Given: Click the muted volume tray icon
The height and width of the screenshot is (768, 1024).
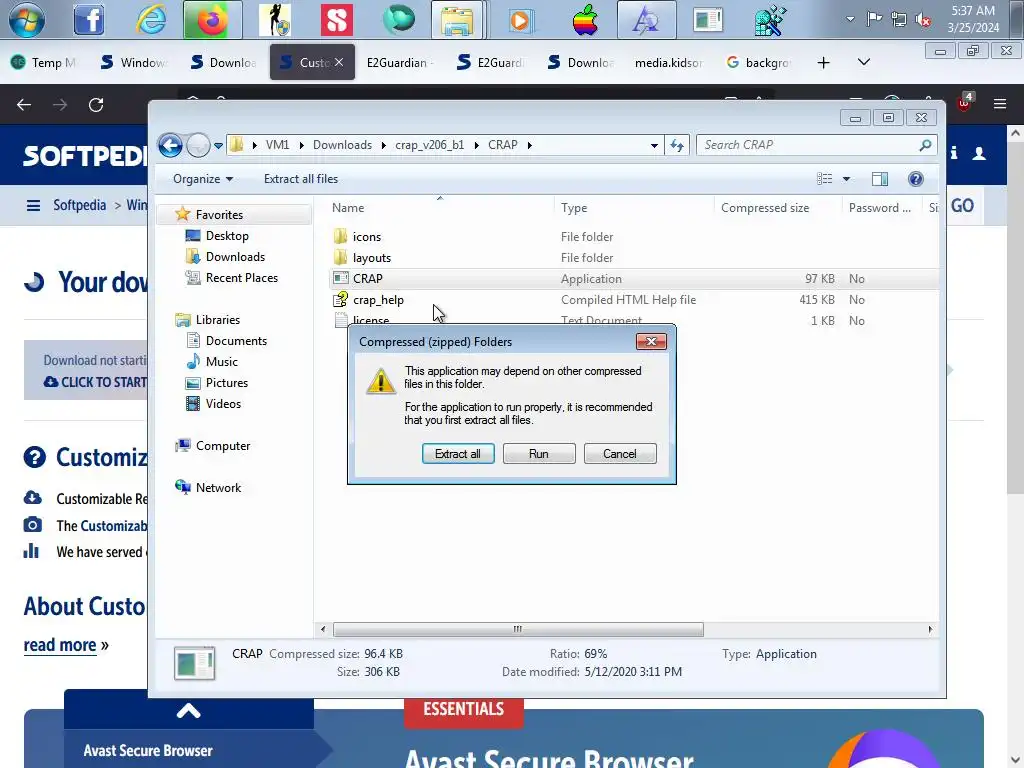Looking at the screenshot, I should tap(923, 20).
